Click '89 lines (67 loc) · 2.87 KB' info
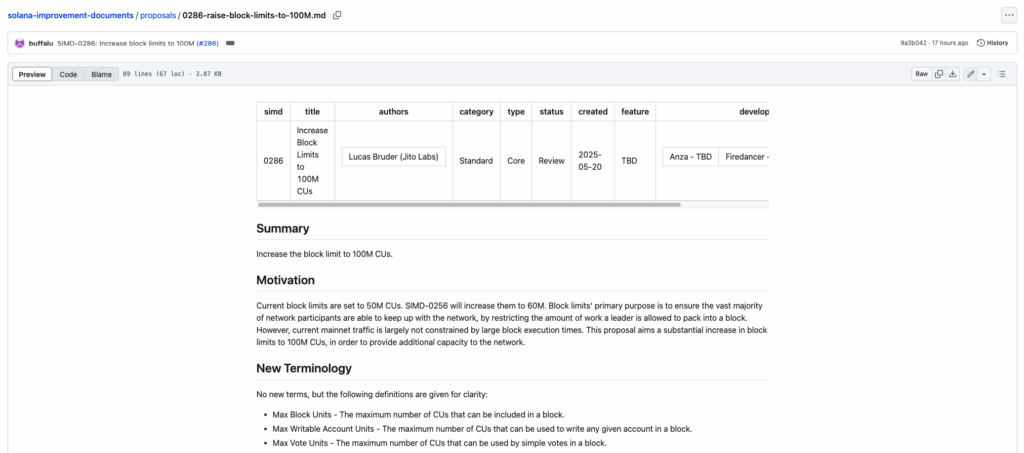This screenshot has width=1024, height=453. (172, 74)
